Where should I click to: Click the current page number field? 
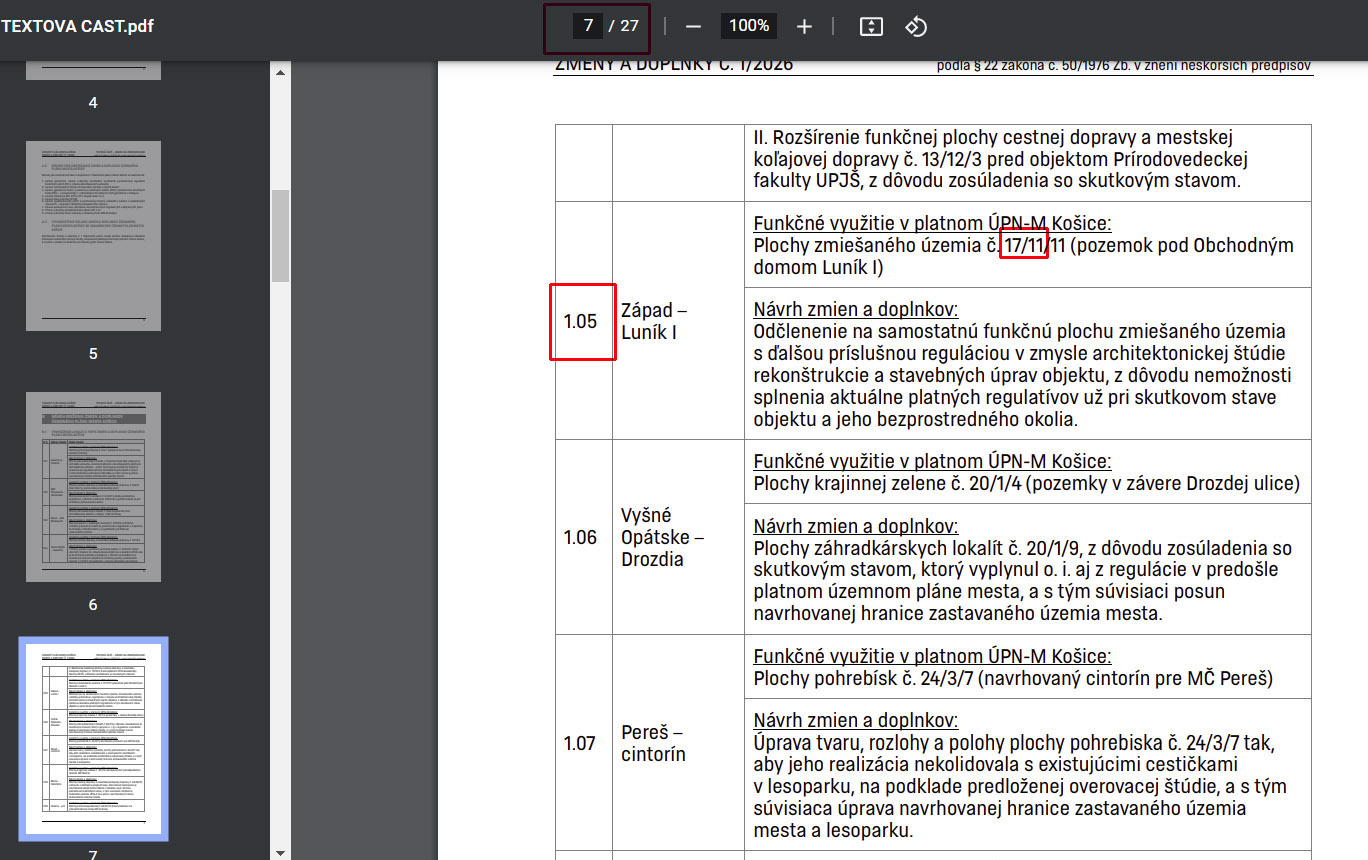pos(588,26)
